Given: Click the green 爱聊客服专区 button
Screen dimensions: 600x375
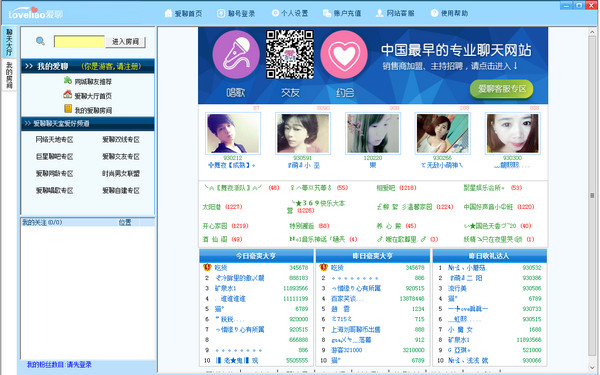Looking at the screenshot, I should click(501, 89).
